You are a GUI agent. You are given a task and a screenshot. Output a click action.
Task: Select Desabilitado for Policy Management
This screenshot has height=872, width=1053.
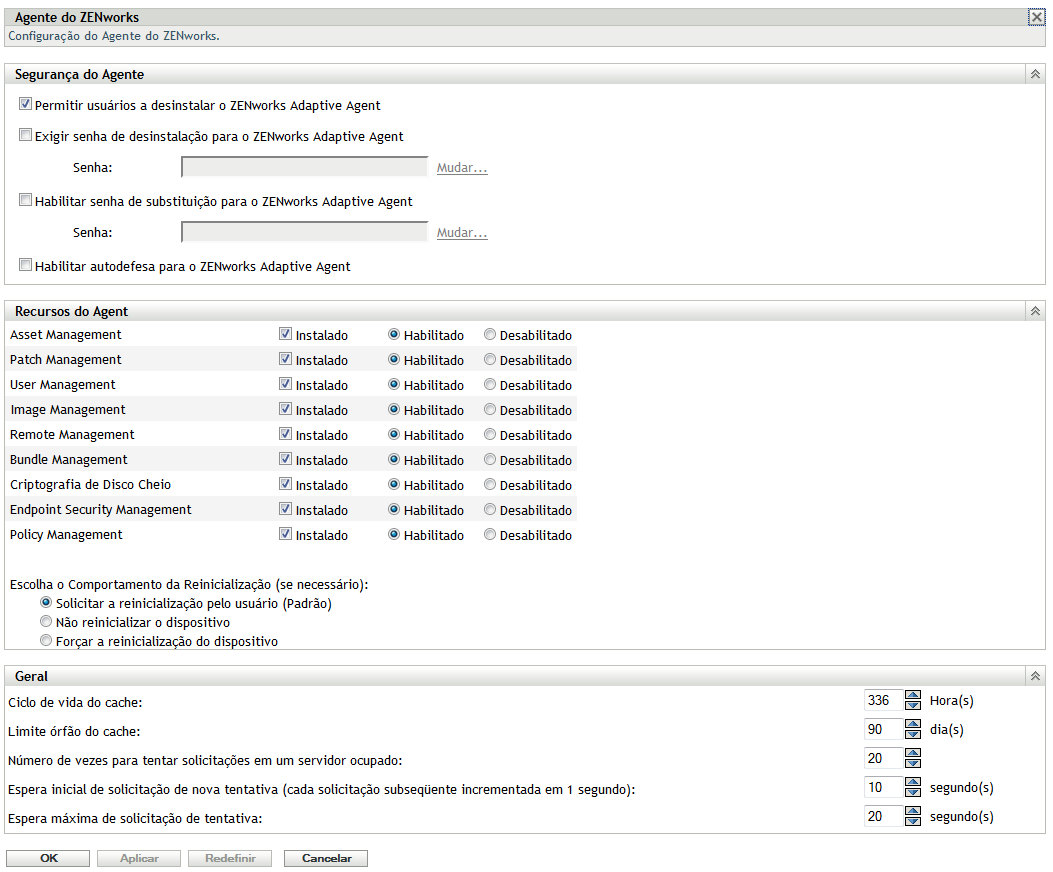click(490, 533)
